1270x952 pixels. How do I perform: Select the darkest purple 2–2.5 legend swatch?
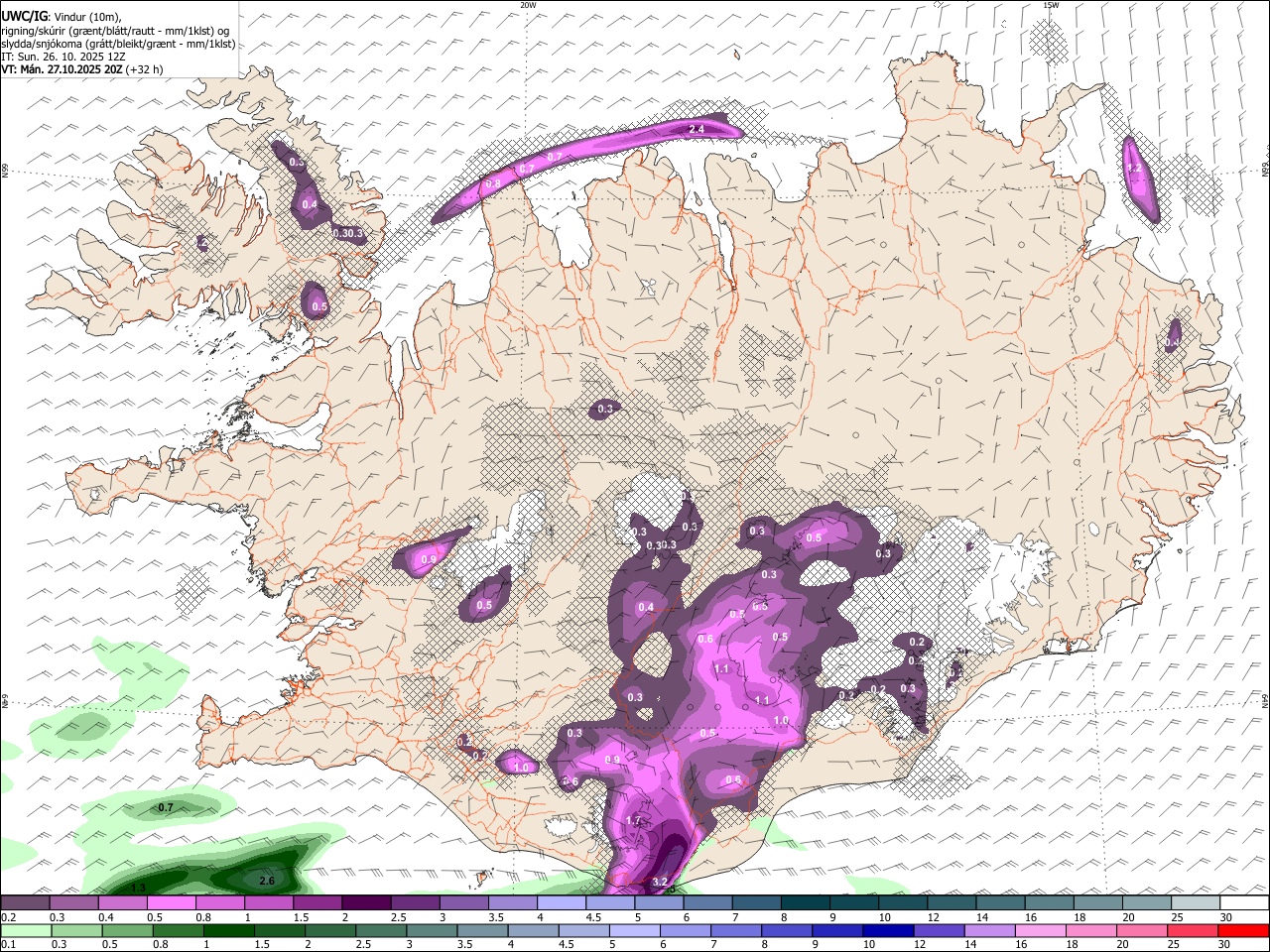[365, 903]
